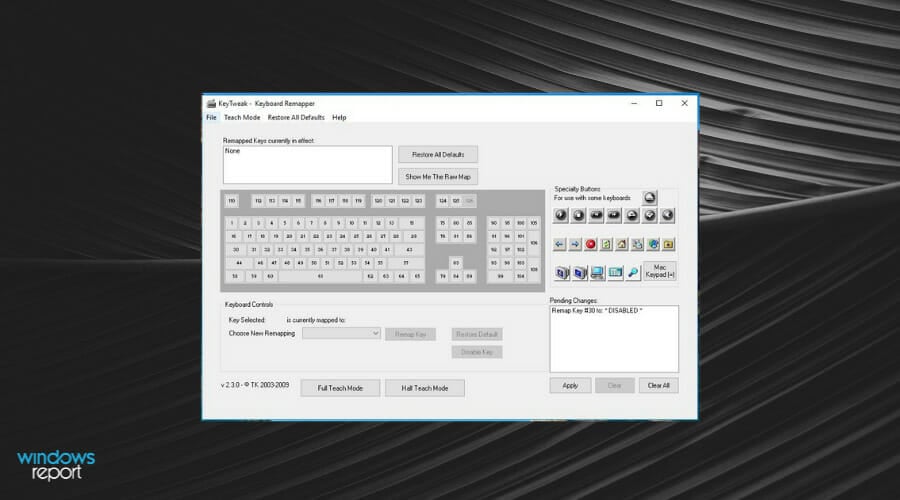The width and height of the screenshot is (900, 500).
Task: Click the red Stop browser button
Action: (591, 244)
